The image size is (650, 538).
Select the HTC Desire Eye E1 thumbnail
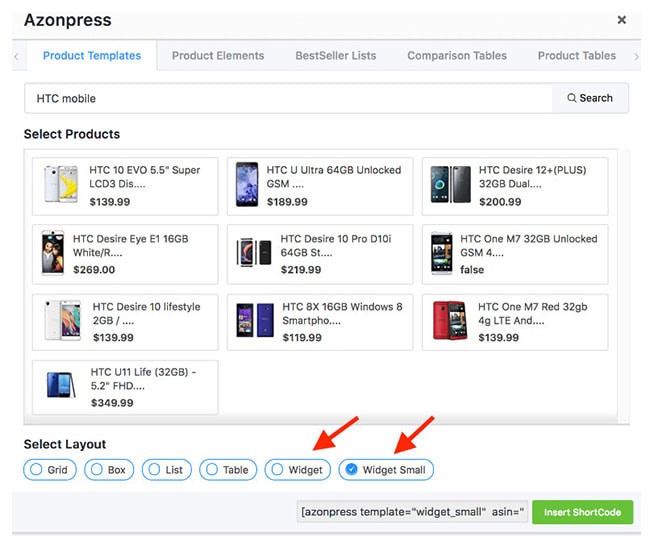(53, 254)
